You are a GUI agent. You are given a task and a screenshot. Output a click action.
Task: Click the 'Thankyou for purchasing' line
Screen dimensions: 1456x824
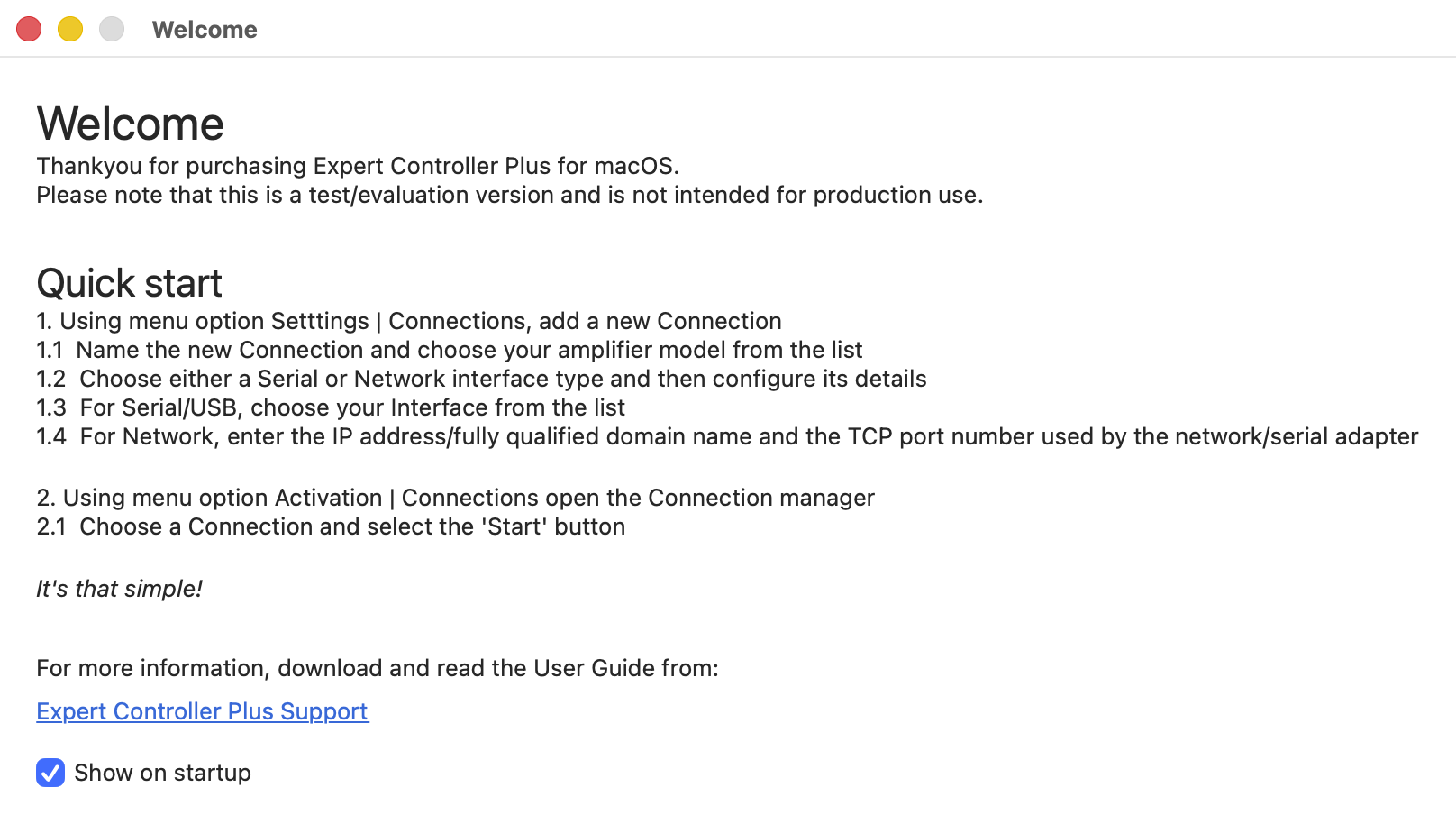tap(358, 166)
